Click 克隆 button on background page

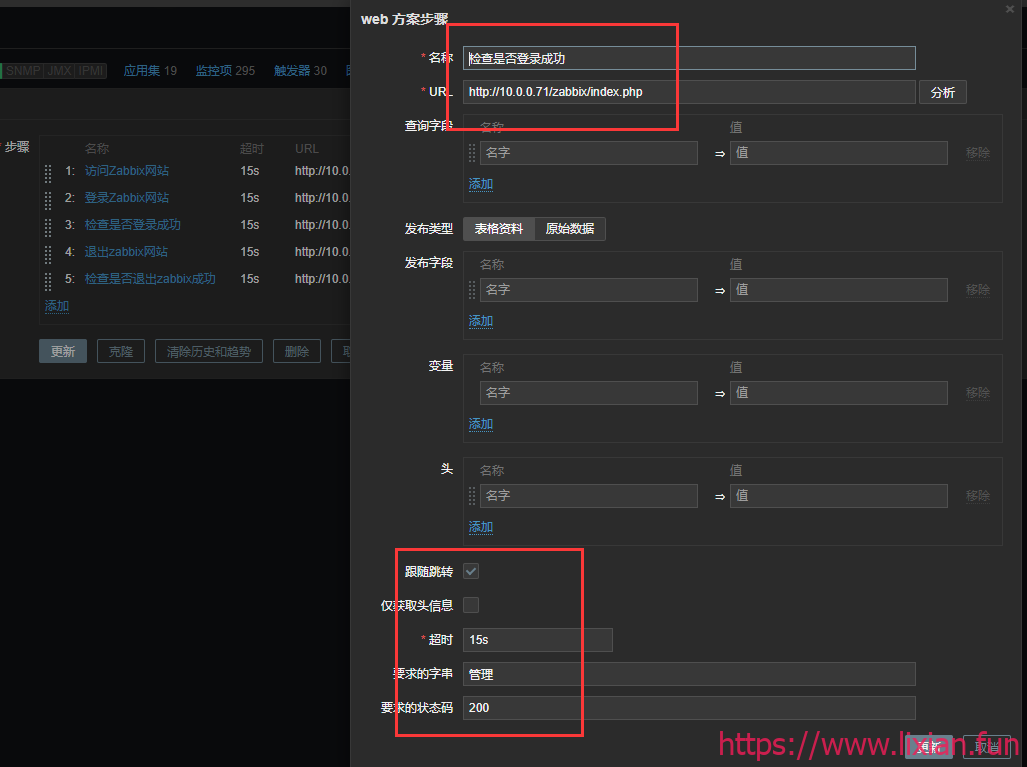tap(121, 351)
